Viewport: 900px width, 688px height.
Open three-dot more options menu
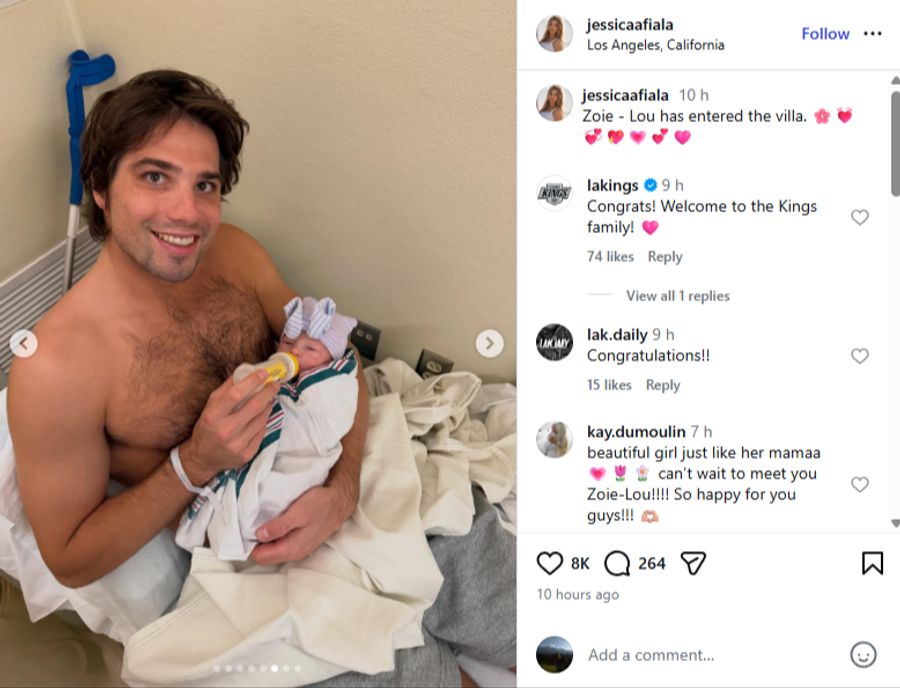point(872,33)
